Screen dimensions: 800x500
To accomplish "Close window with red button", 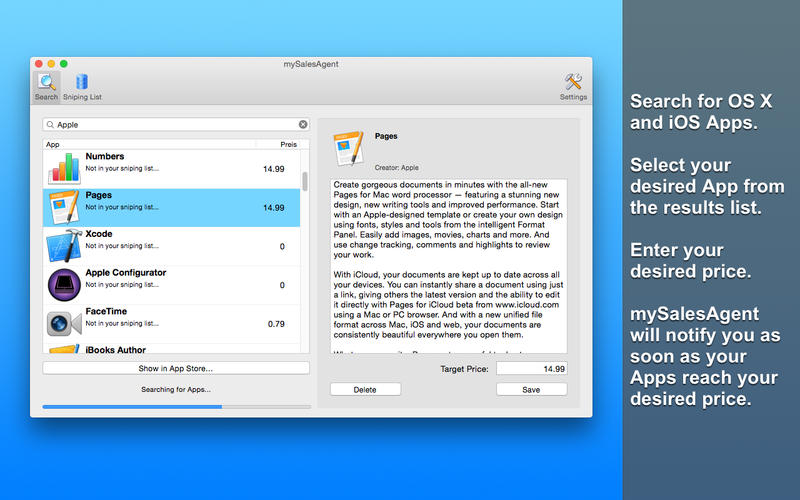I will pyautogui.click(x=39, y=64).
